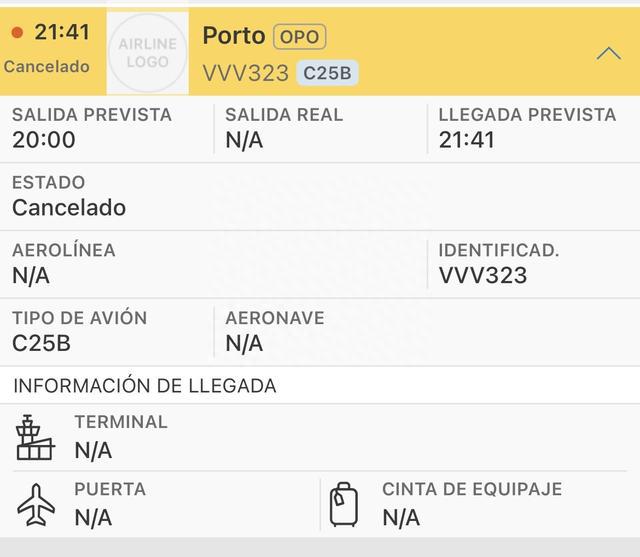Click the airplane gate icon
The image size is (640, 557).
pyautogui.click(x=36, y=504)
